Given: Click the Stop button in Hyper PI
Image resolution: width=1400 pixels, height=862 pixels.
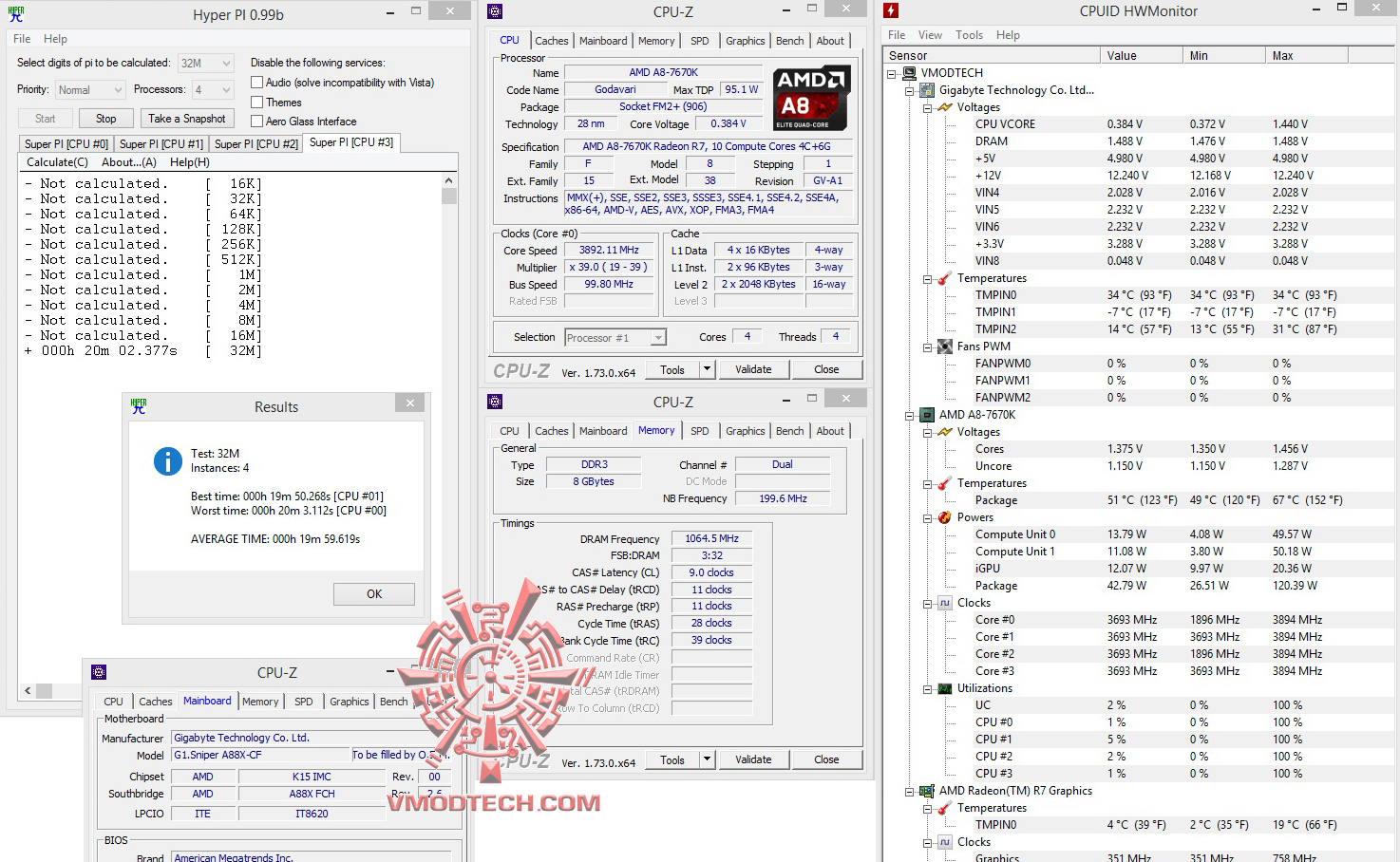Looking at the screenshot, I should click(x=106, y=119).
